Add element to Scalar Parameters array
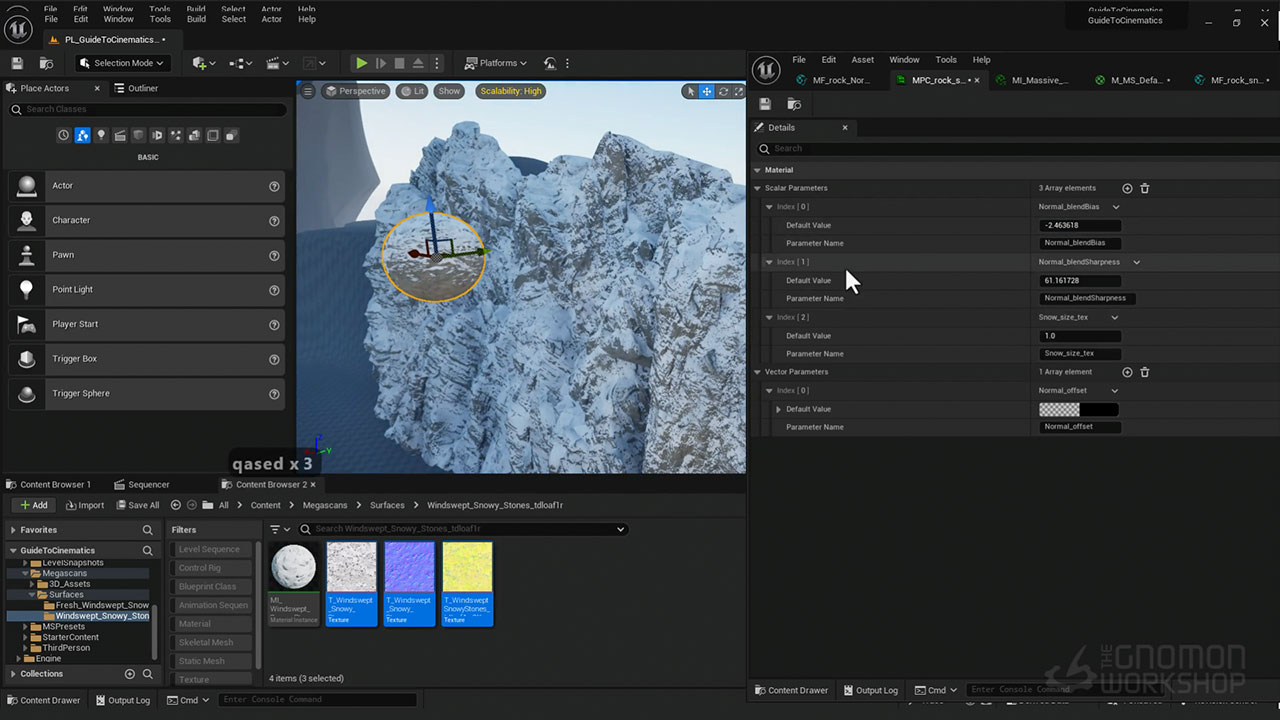Image resolution: width=1280 pixels, height=720 pixels. coord(1127,188)
